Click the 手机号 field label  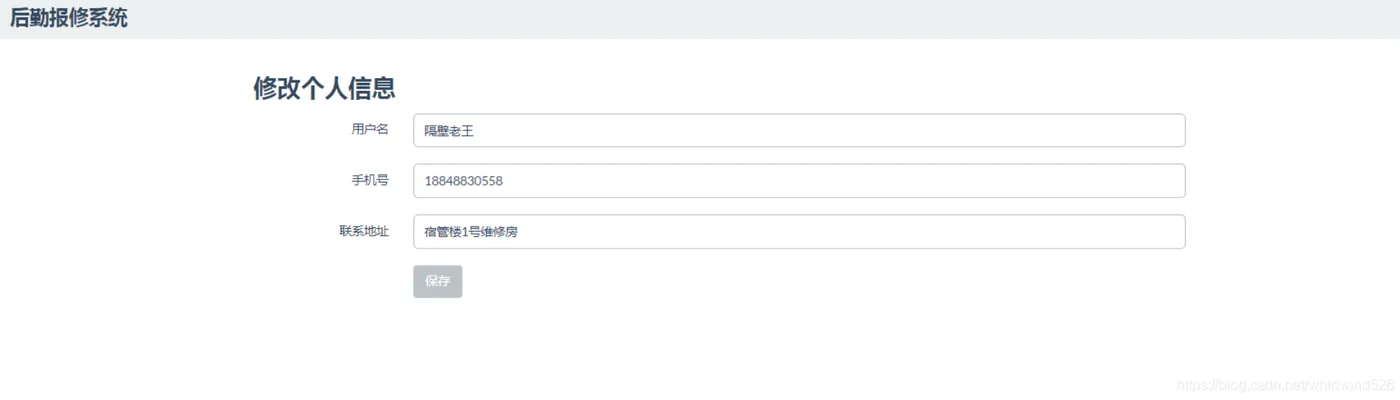[369, 180]
